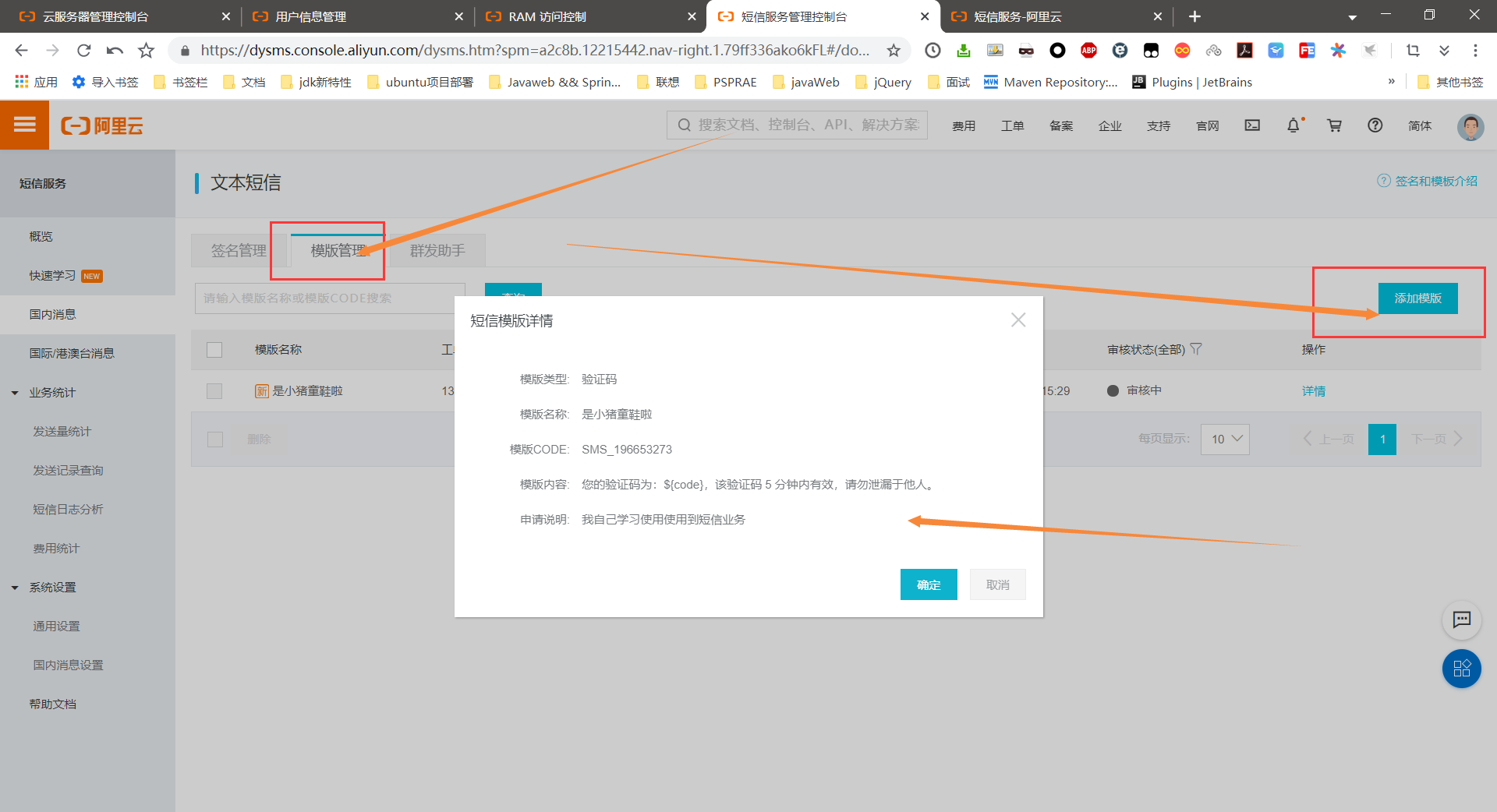Close the 短信模版详情 dialog
The image size is (1497, 812).
click(1018, 320)
